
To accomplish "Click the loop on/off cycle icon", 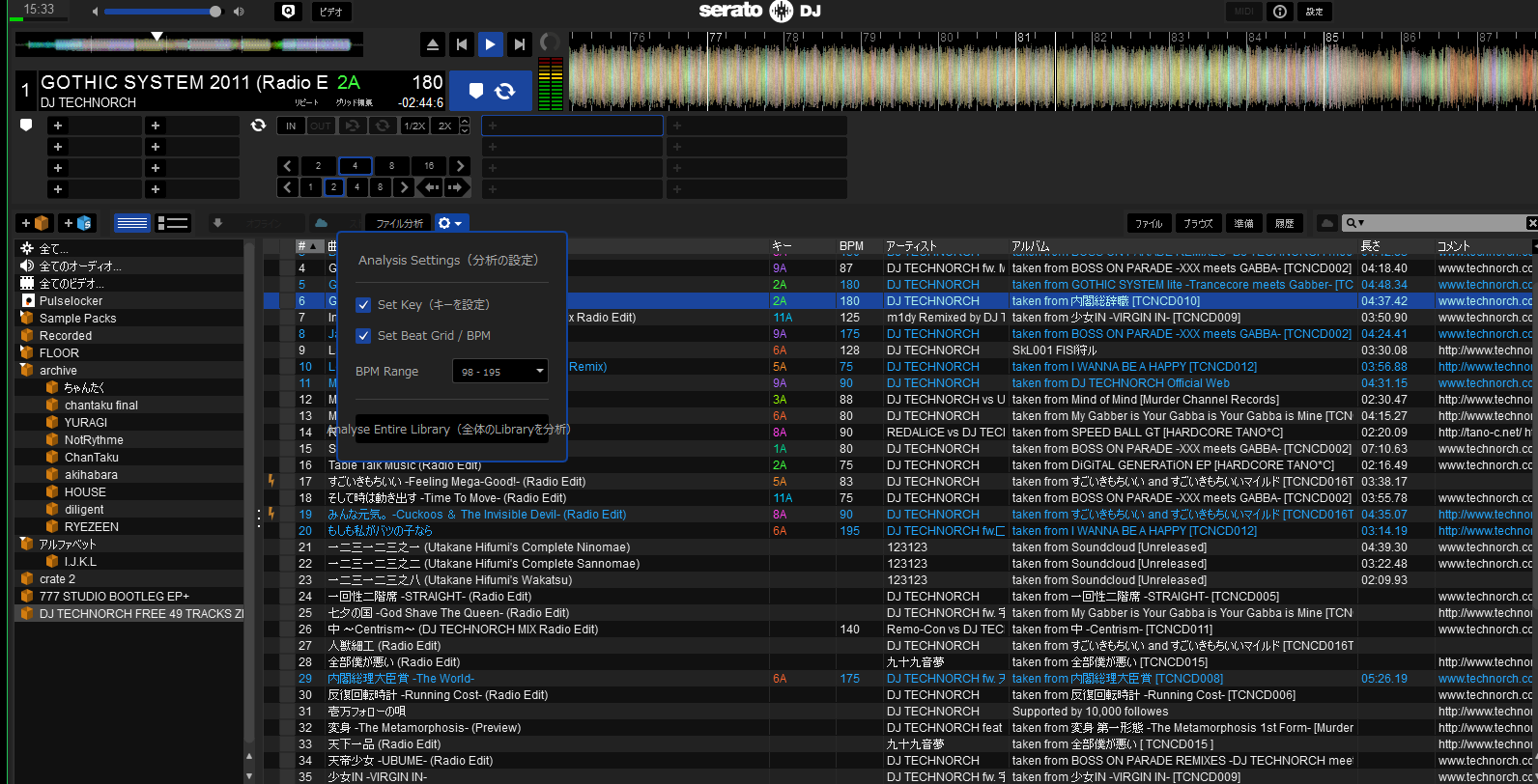I will 384,126.
